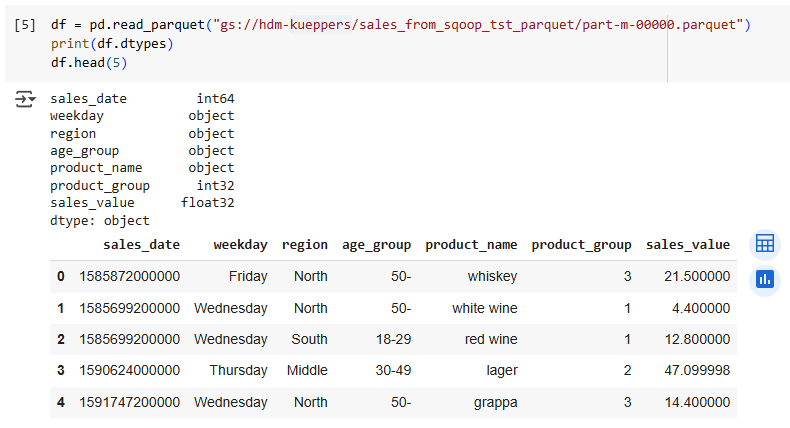
Task: Open the suggest charts icon
Action: tap(764, 280)
